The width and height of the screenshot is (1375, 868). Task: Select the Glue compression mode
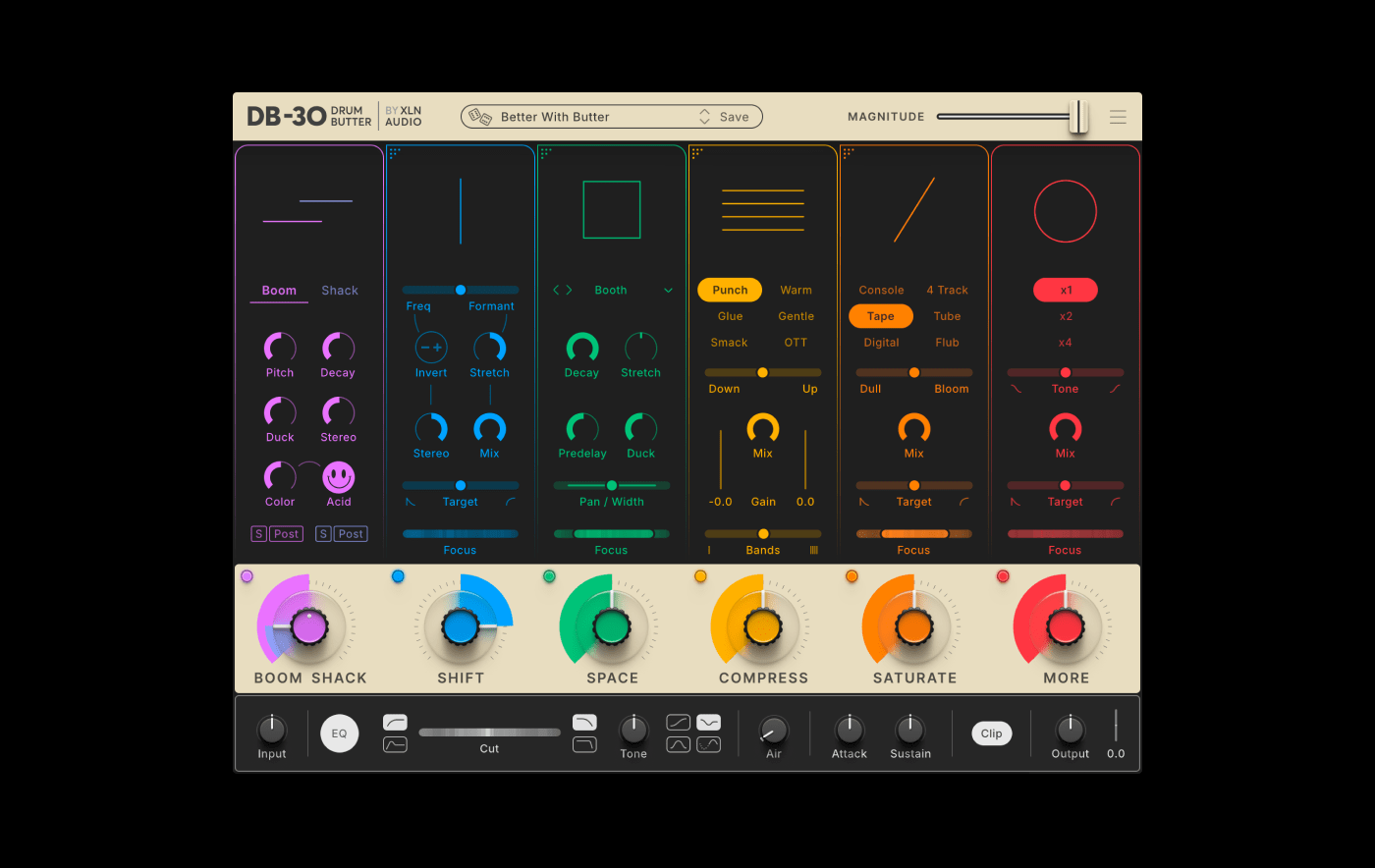pyautogui.click(x=730, y=317)
